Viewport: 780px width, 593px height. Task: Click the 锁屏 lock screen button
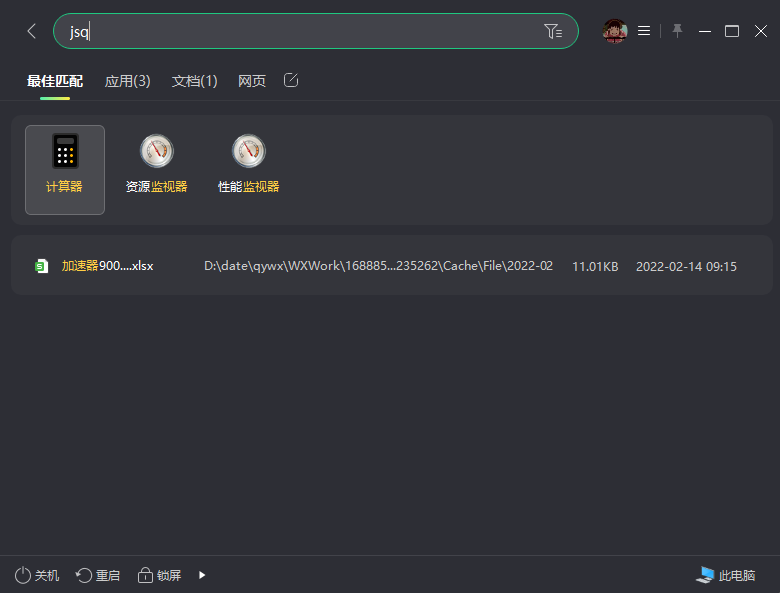(x=160, y=575)
